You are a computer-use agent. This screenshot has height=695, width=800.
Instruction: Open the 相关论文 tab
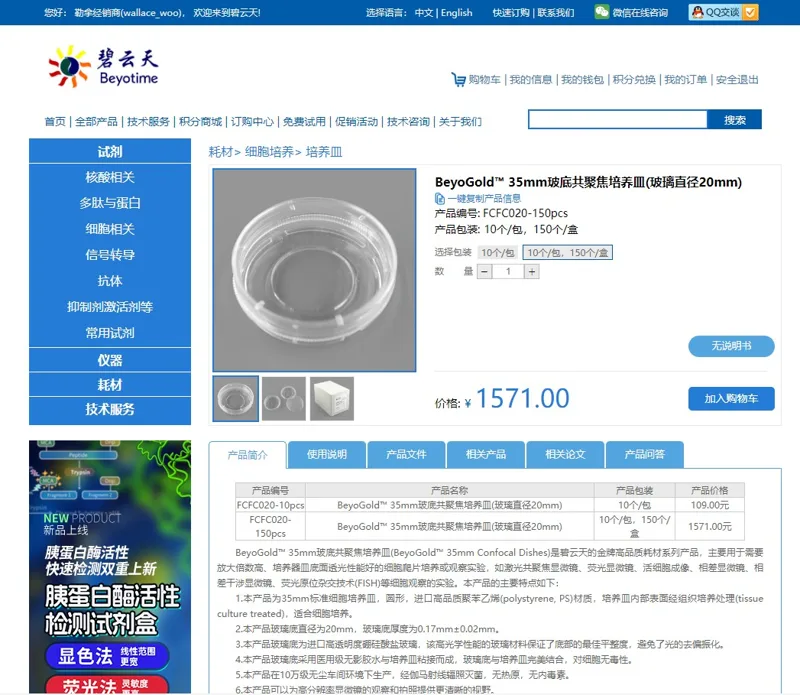coord(565,454)
